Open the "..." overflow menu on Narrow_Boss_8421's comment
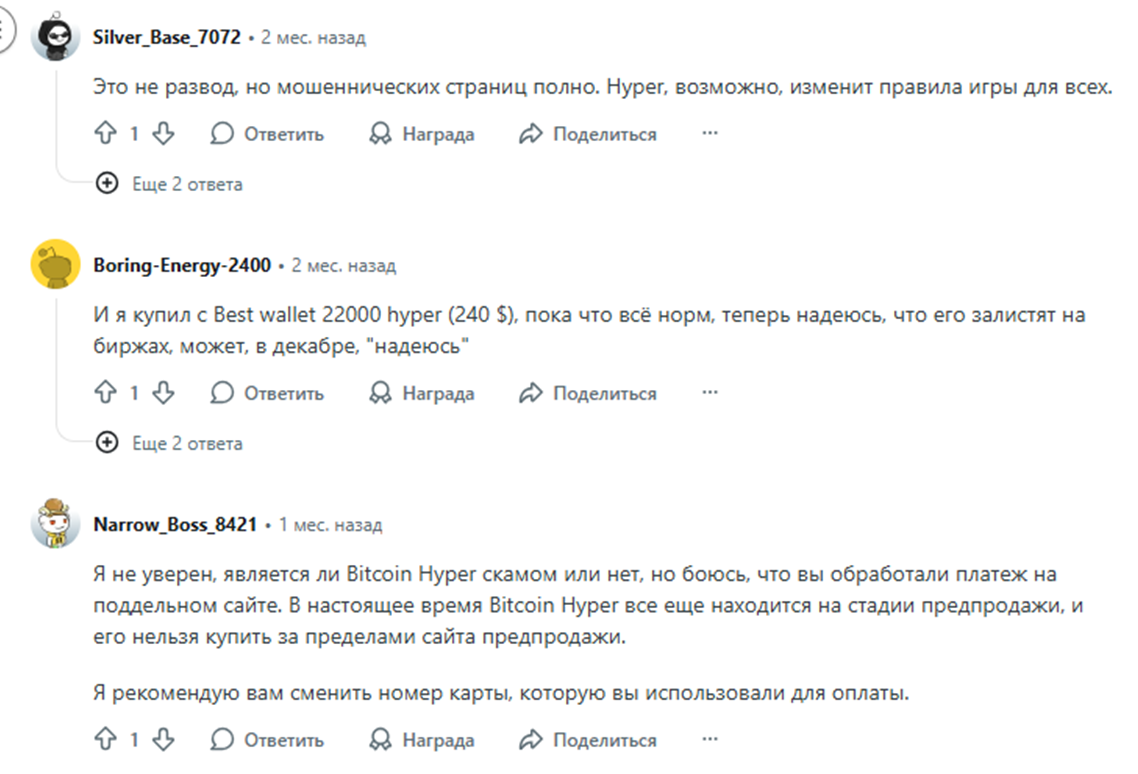 point(710,741)
